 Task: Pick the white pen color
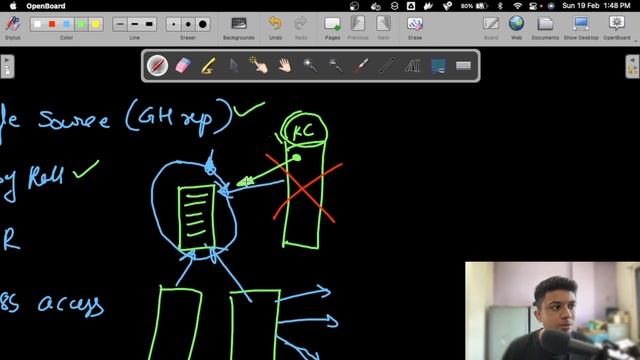[37, 24]
